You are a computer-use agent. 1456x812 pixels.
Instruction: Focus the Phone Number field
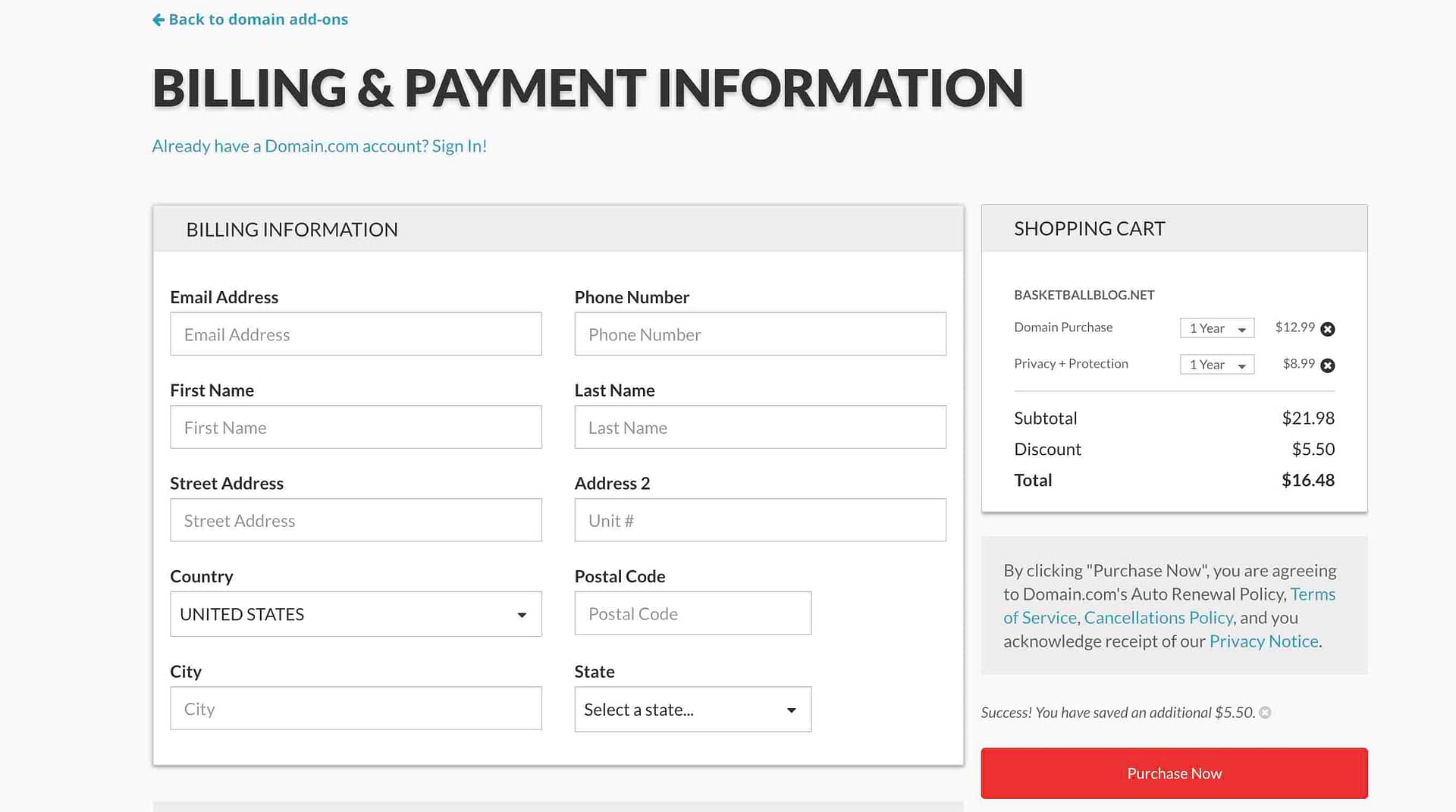[x=760, y=334]
